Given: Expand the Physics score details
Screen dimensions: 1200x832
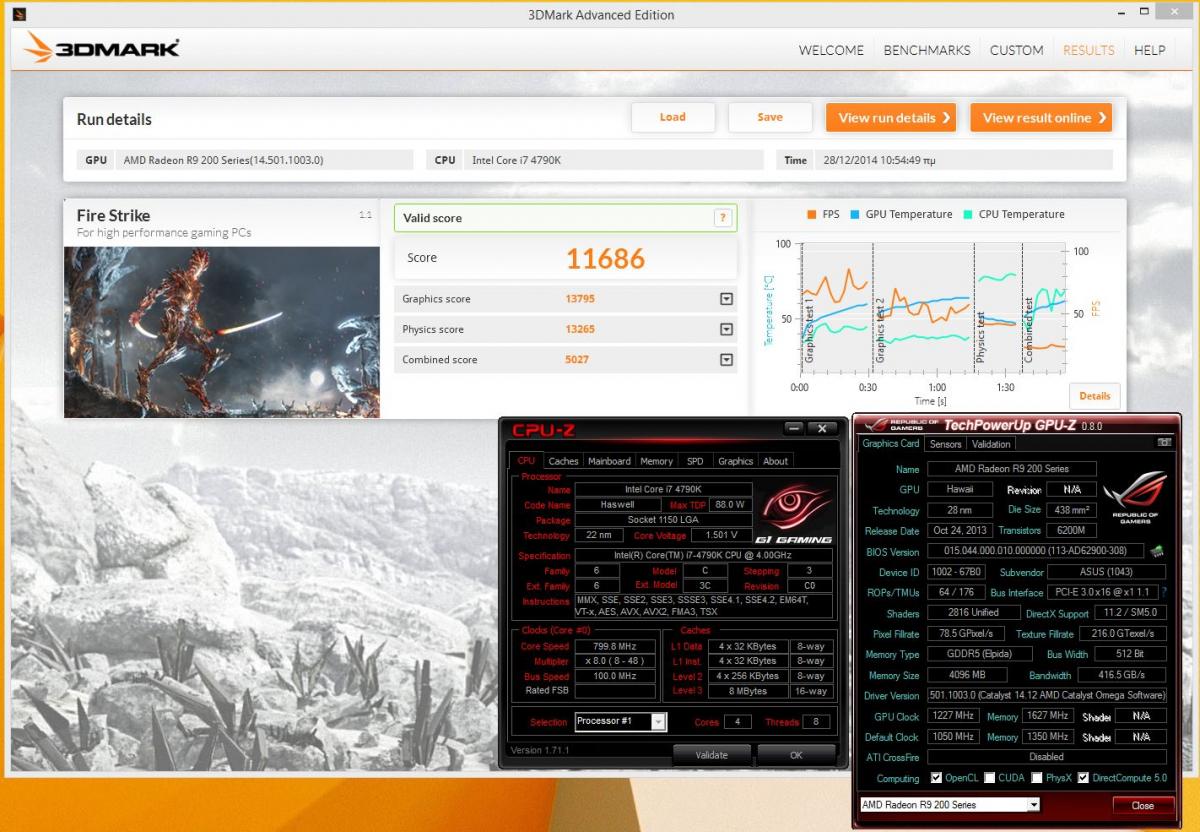Looking at the screenshot, I should pos(726,329).
